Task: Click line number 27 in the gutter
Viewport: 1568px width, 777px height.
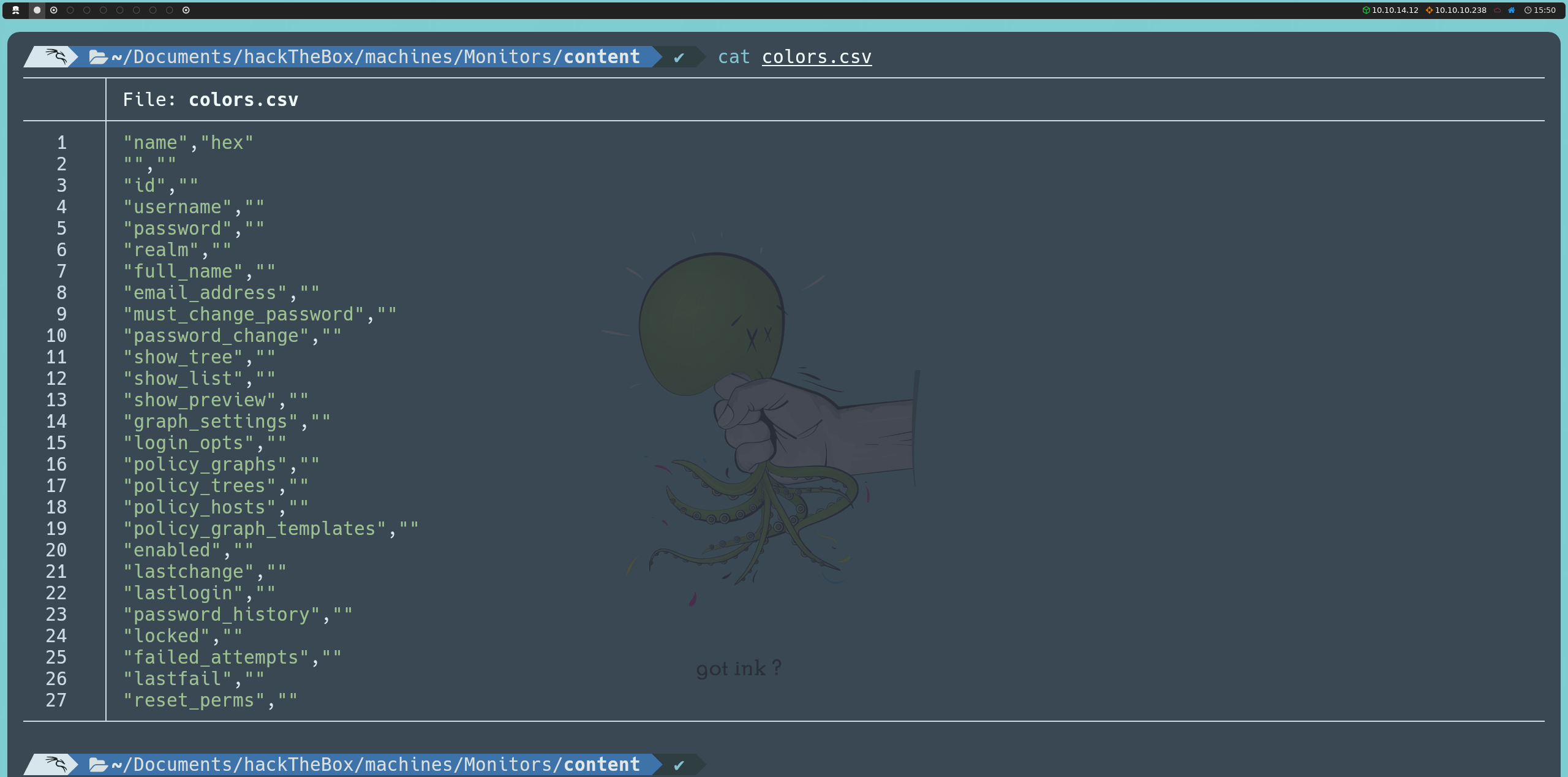Action: (x=56, y=700)
